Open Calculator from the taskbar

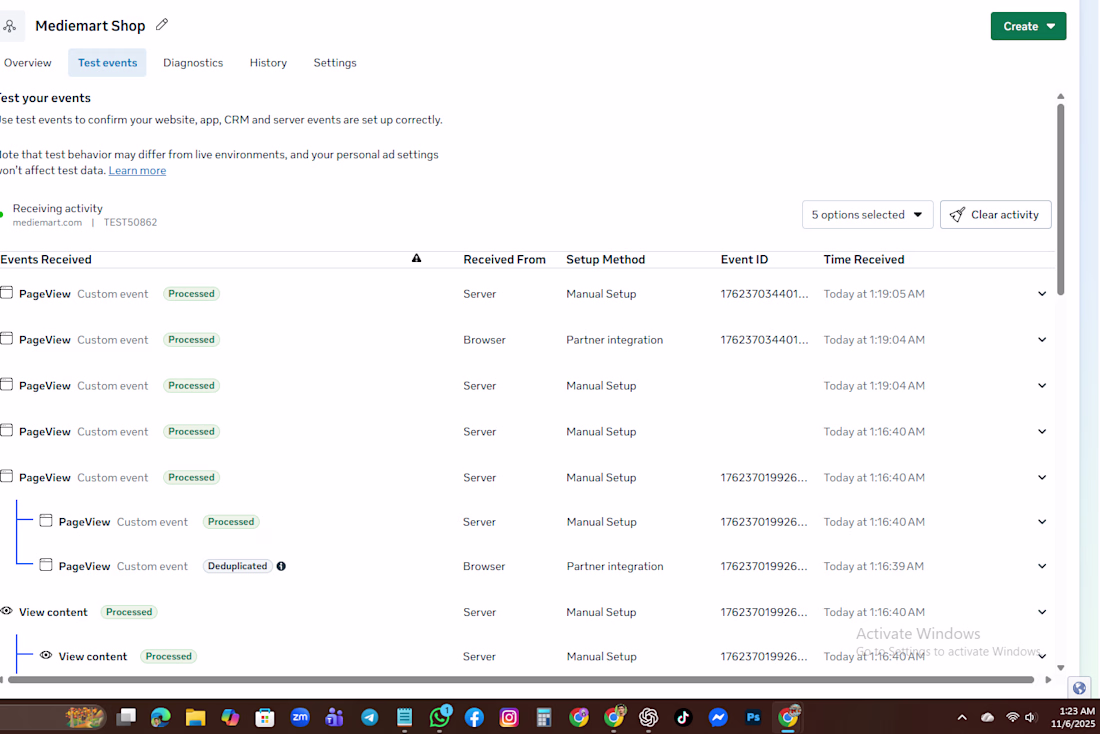point(544,717)
